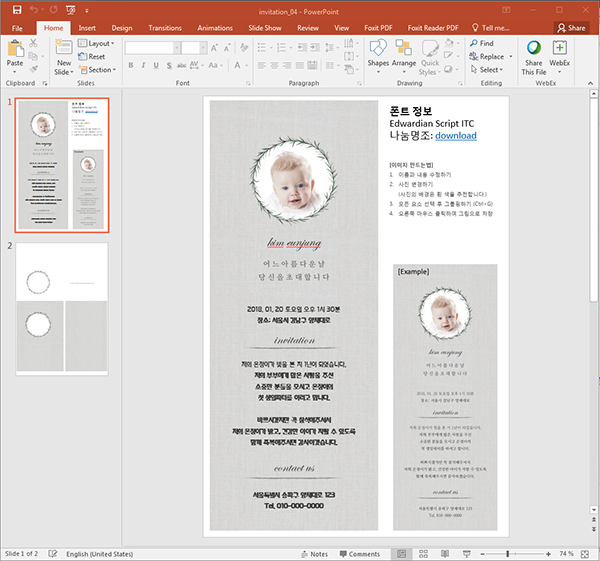Open Comments pane from status bar
600x561 pixels.
tap(360, 554)
